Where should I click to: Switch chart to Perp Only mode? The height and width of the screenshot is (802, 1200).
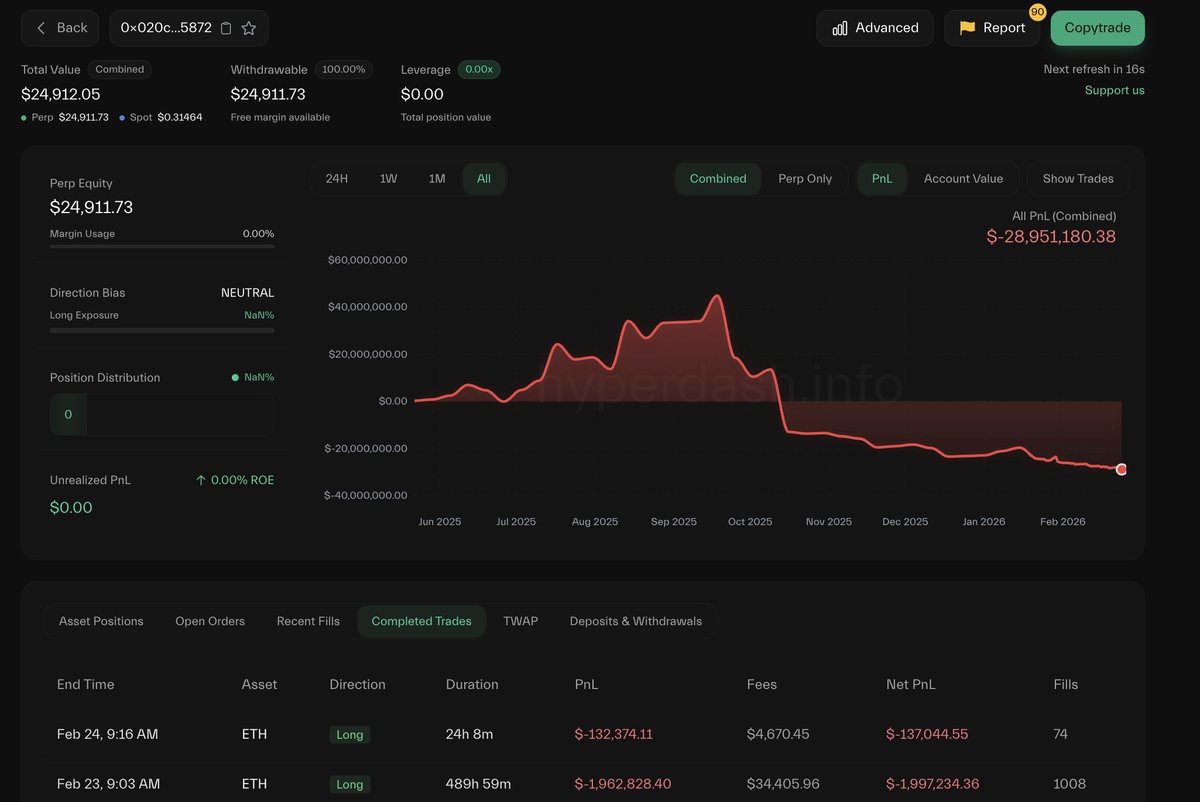805,179
